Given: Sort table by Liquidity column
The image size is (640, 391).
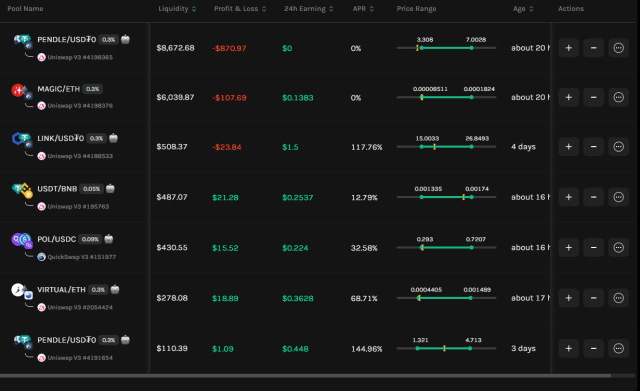Looking at the screenshot, I should click(177, 9).
